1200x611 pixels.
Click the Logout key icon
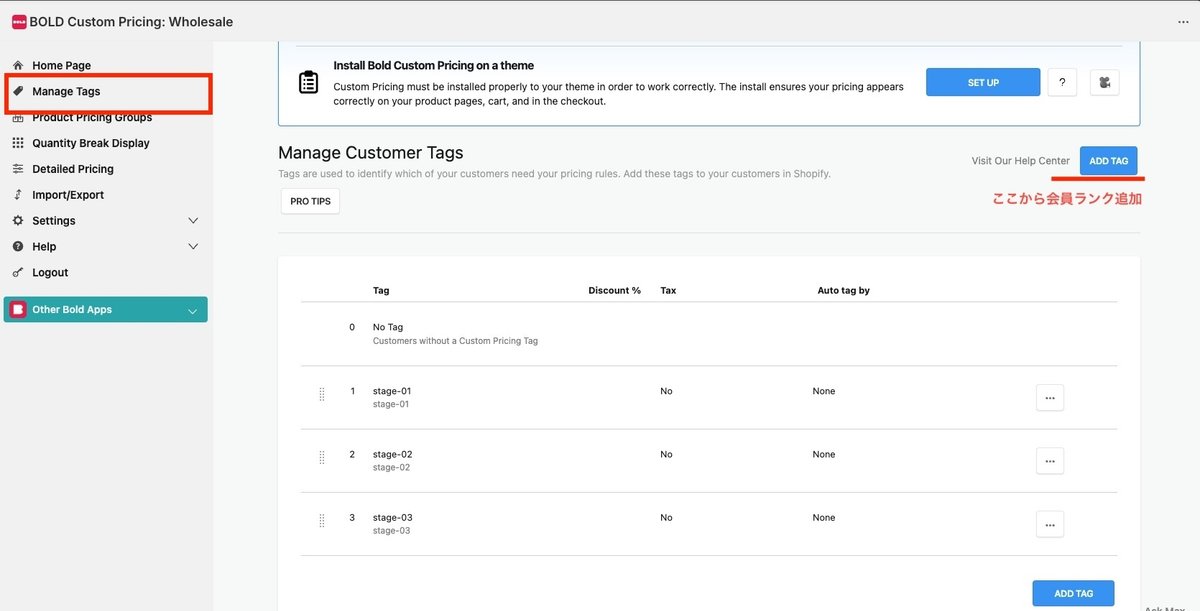(x=18, y=272)
